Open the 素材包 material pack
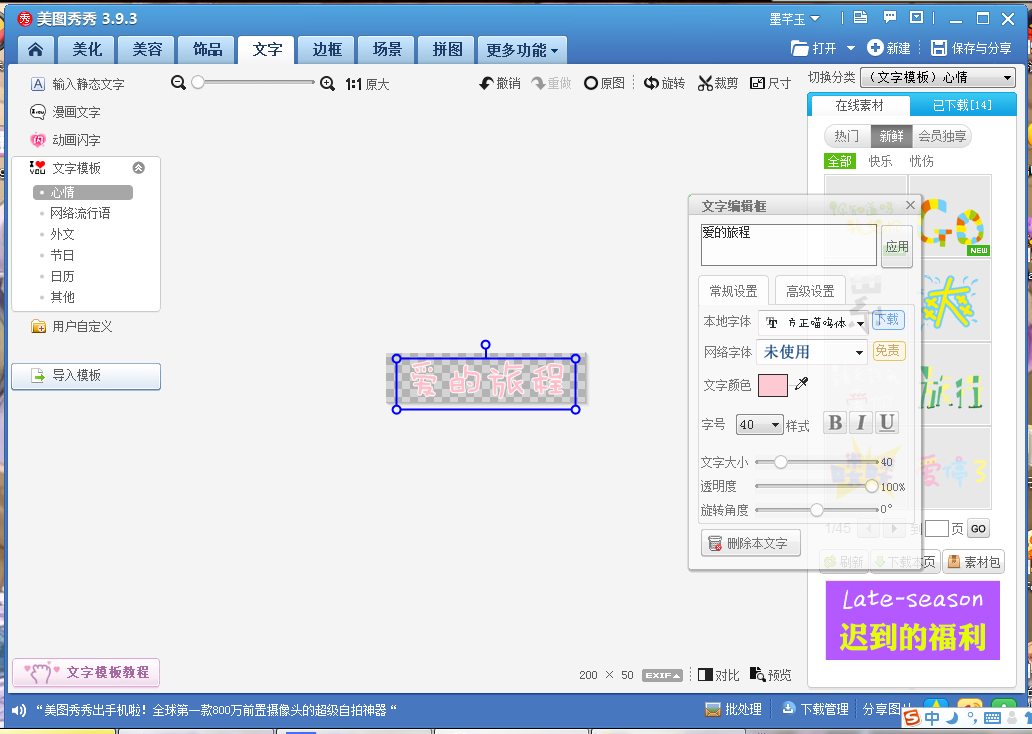Image resolution: width=1032 pixels, height=734 pixels. 973,562
